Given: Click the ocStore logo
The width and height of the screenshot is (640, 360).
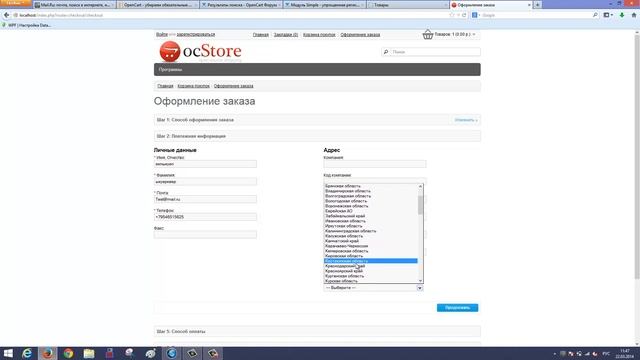Looking at the screenshot, I should [x=200, y=51].
